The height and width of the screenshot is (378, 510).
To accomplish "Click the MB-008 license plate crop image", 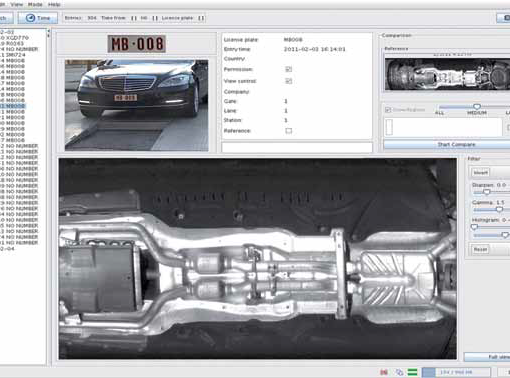I will (x=137, y=44).
